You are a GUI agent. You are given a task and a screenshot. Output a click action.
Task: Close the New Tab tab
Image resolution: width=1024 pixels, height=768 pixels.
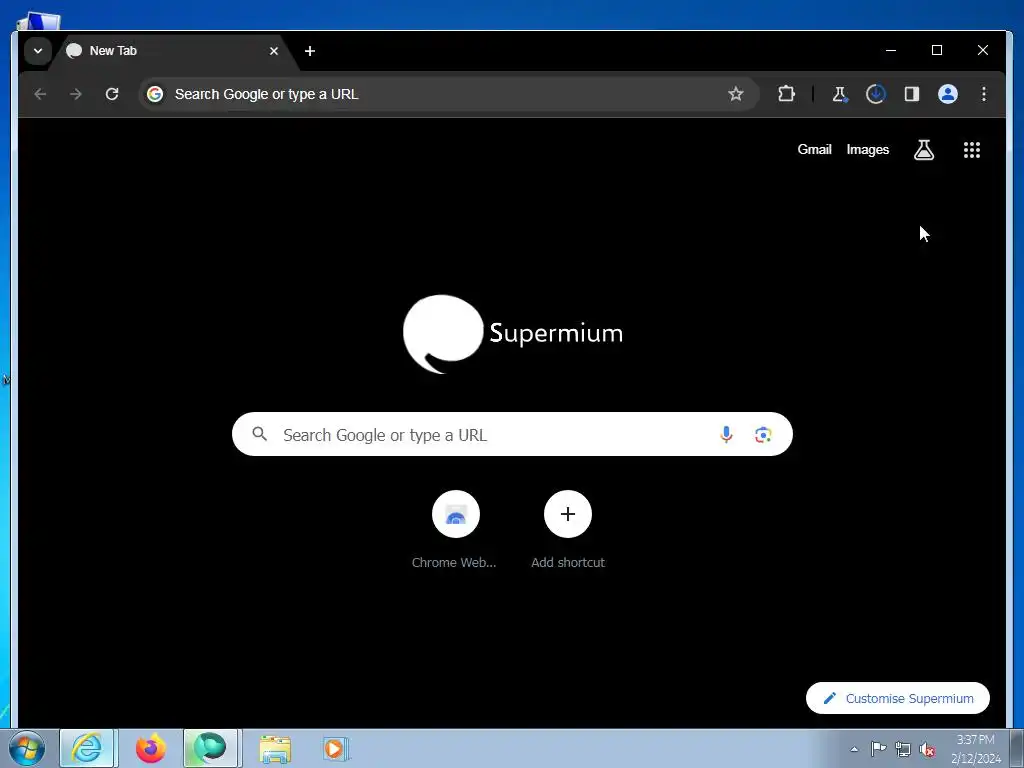tap(274, 51)
